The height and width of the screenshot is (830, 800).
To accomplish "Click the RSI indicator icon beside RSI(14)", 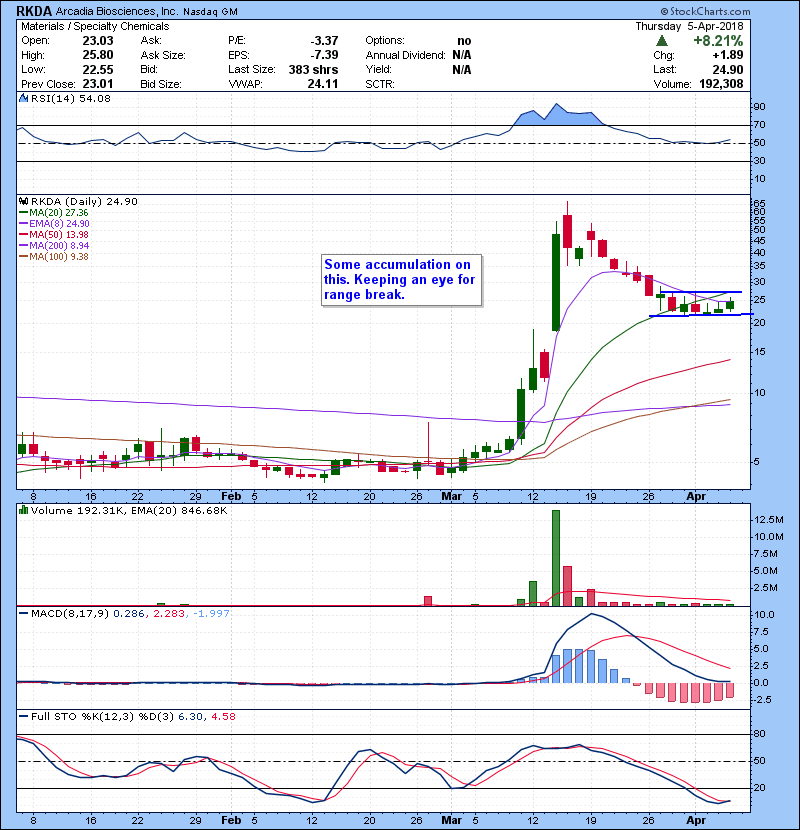I will [x=23, y=98].
